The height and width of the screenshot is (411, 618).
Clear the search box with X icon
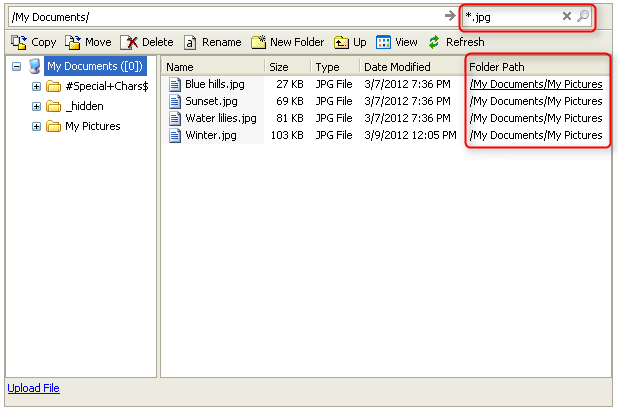pos(567,16)
